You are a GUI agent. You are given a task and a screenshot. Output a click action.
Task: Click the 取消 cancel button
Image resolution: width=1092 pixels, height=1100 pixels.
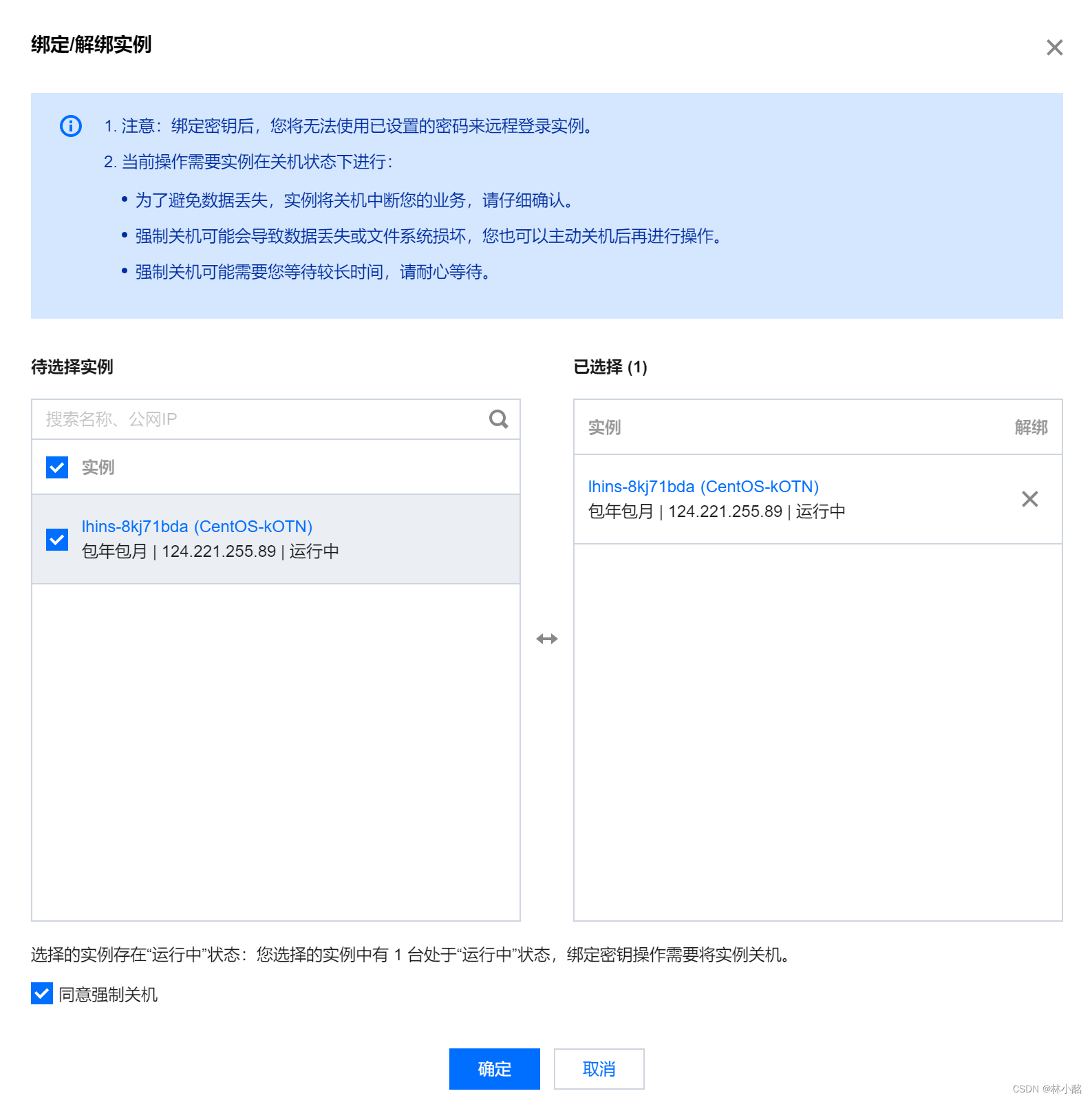[599, 1069]
